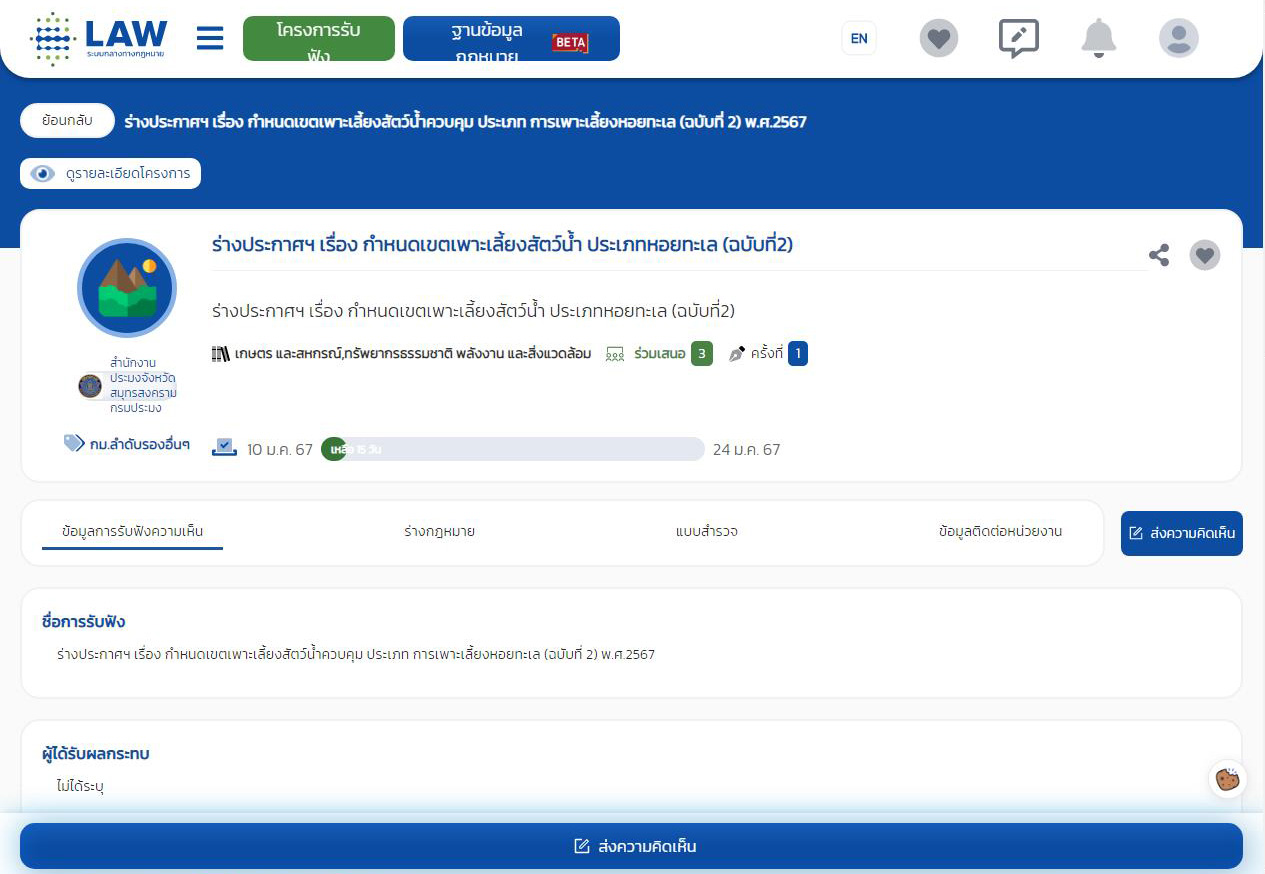Open the user profile icon

click(1178, 37)
